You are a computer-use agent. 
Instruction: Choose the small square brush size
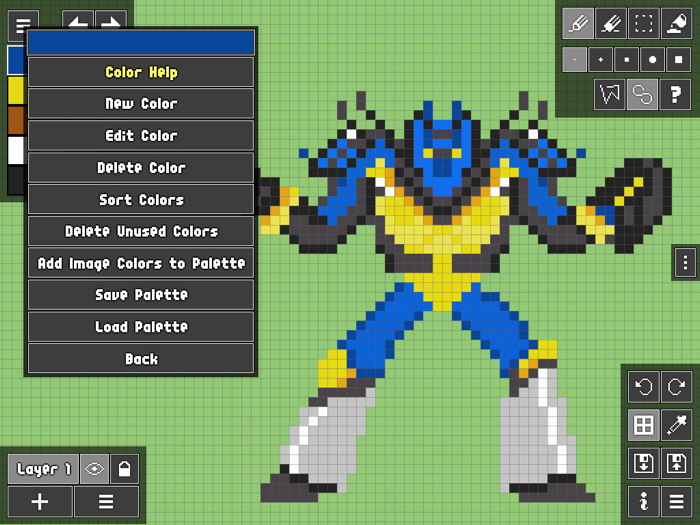[x=626, y=59]
